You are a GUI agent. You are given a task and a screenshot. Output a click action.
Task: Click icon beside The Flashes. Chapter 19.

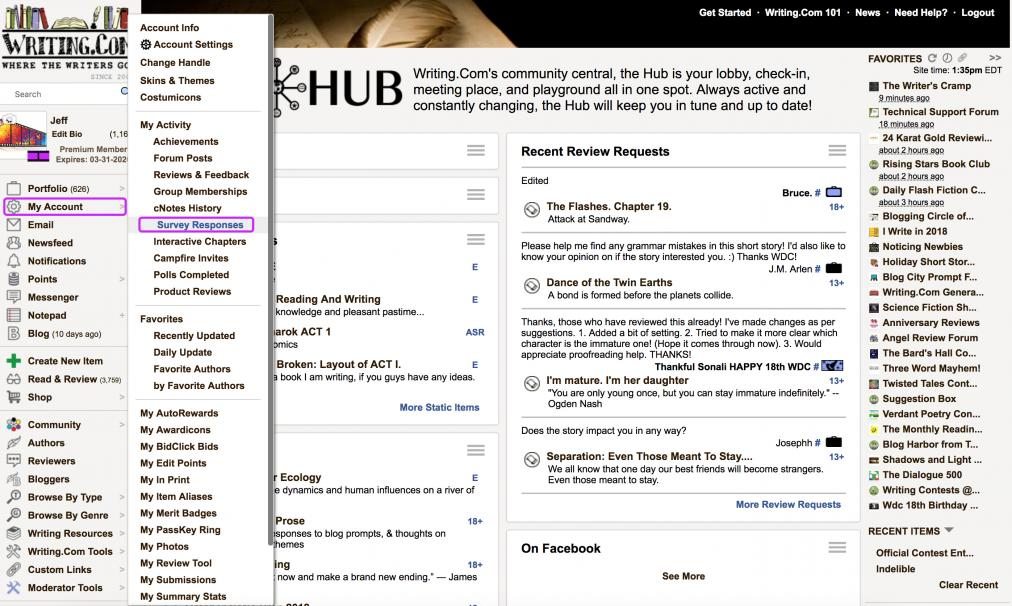click(x=532, y=210)
